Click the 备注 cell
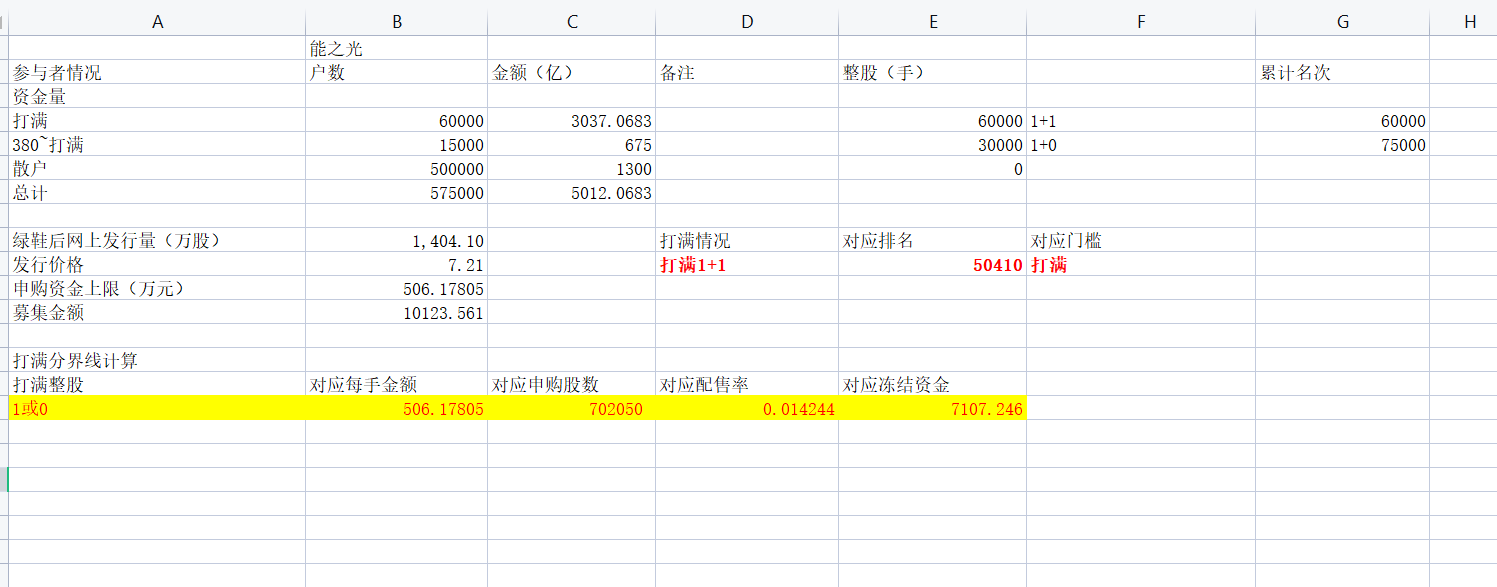 (x=747, y=72)
